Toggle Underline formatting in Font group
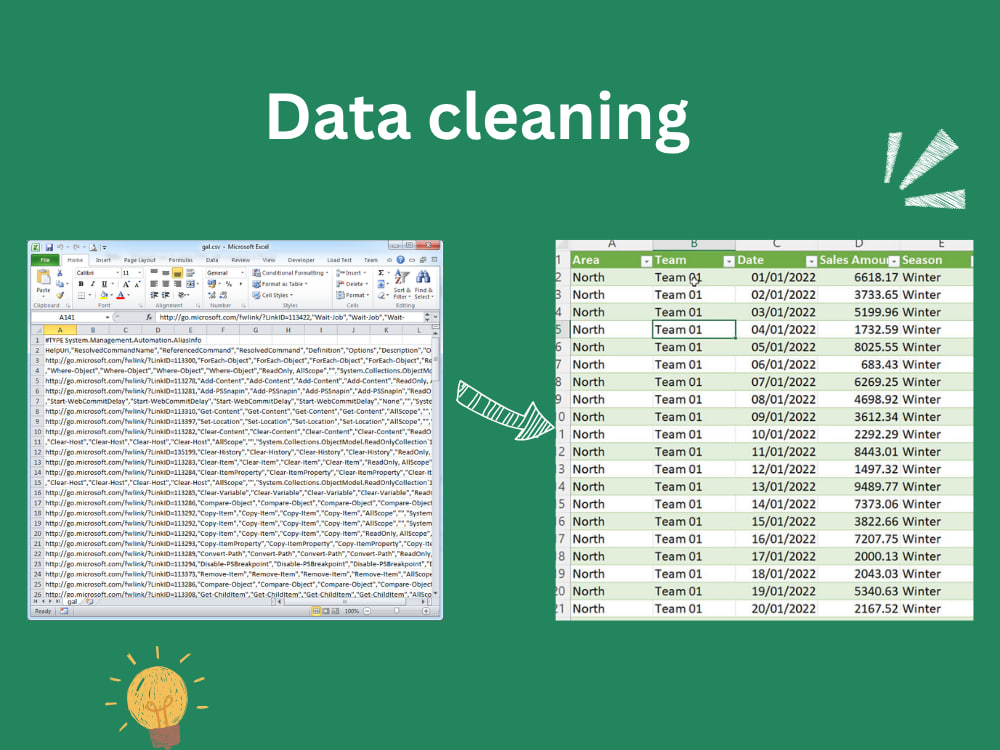Screen dimensions: 1000x750 (104, 284)
